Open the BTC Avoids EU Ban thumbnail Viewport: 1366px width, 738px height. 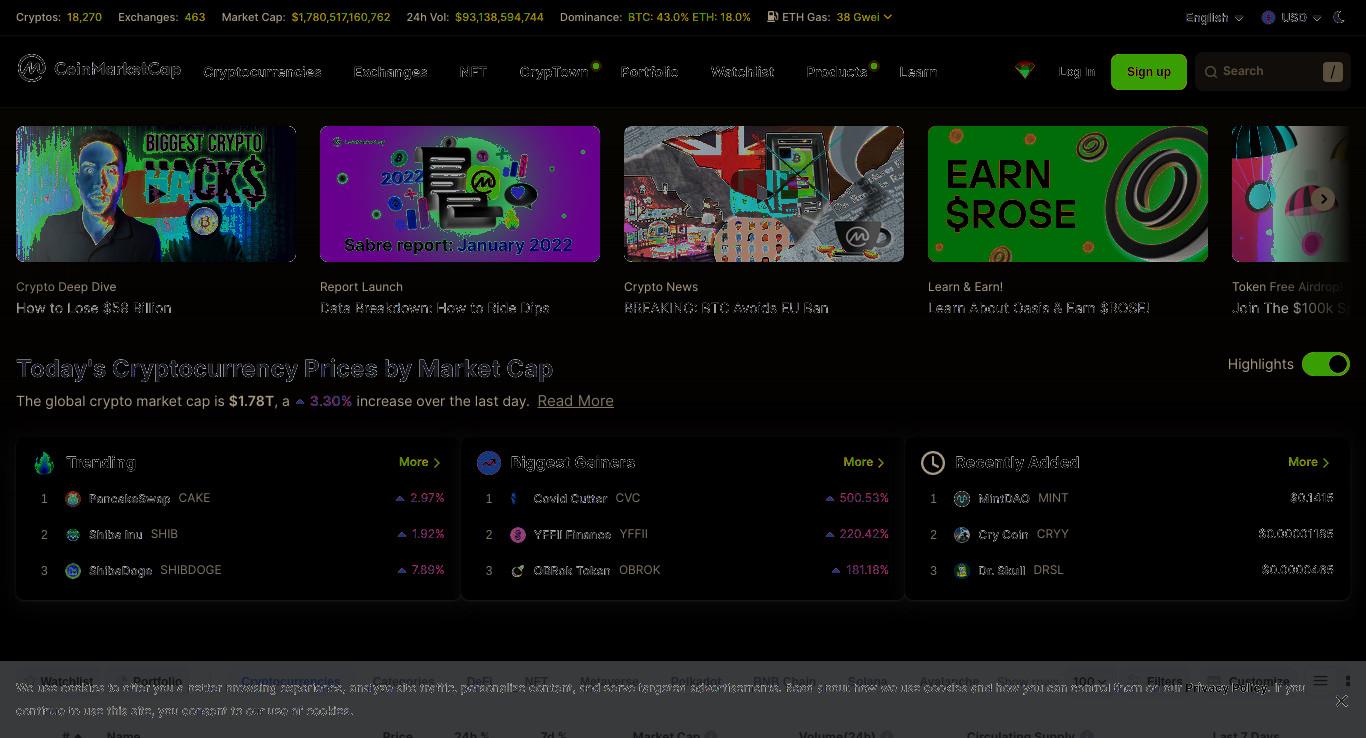(764, 194)
